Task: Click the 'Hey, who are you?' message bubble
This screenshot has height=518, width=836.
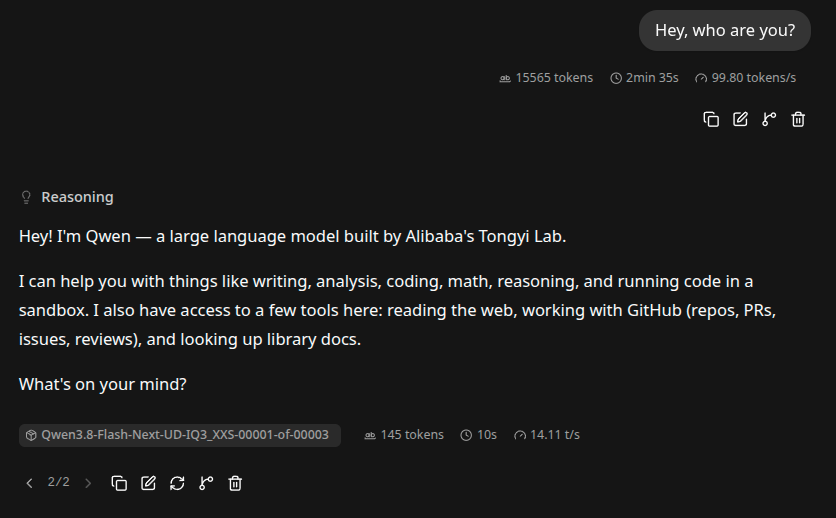Action: (725, 30)
